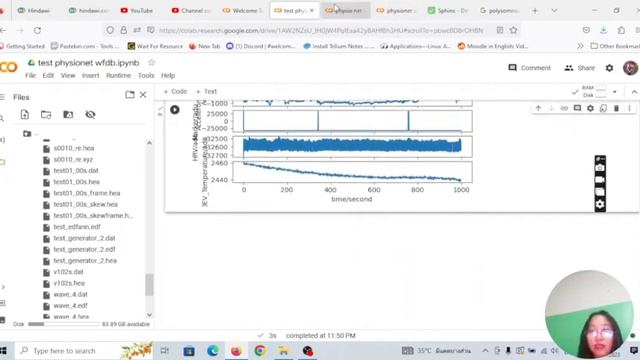Select file test01_00s_skew.hea

coord(85,204)
